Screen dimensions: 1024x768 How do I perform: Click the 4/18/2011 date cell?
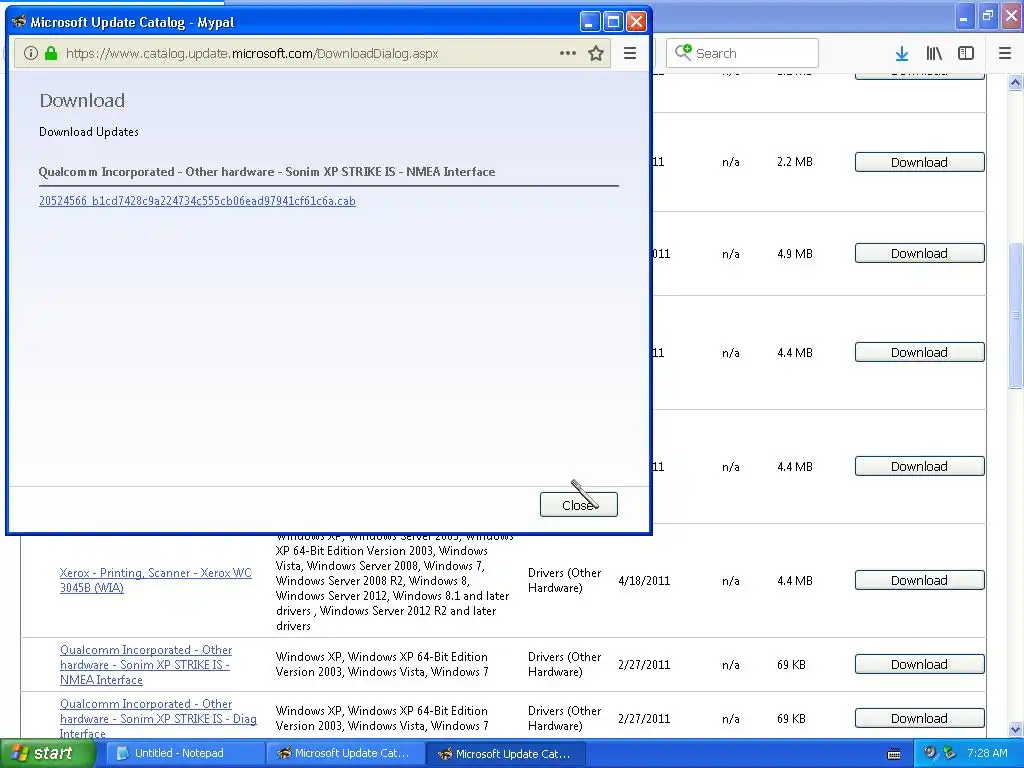[644, 581]
